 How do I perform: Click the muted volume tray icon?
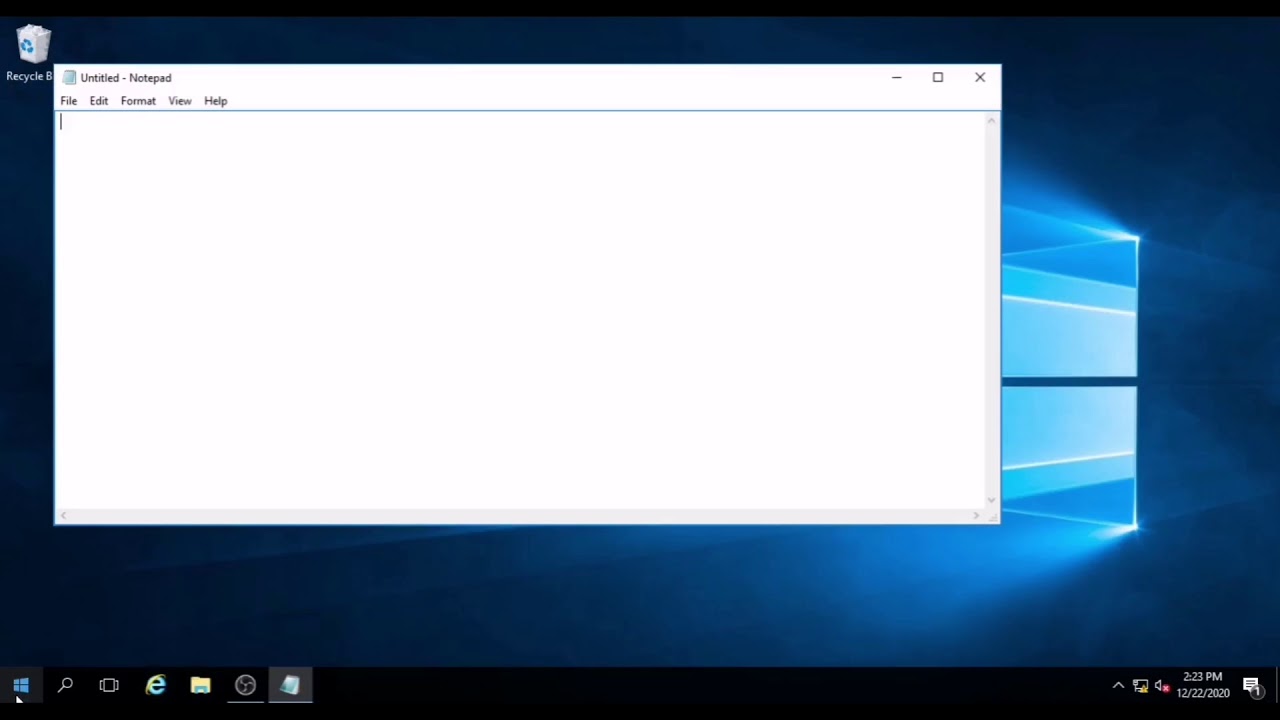pos(1162,686)
